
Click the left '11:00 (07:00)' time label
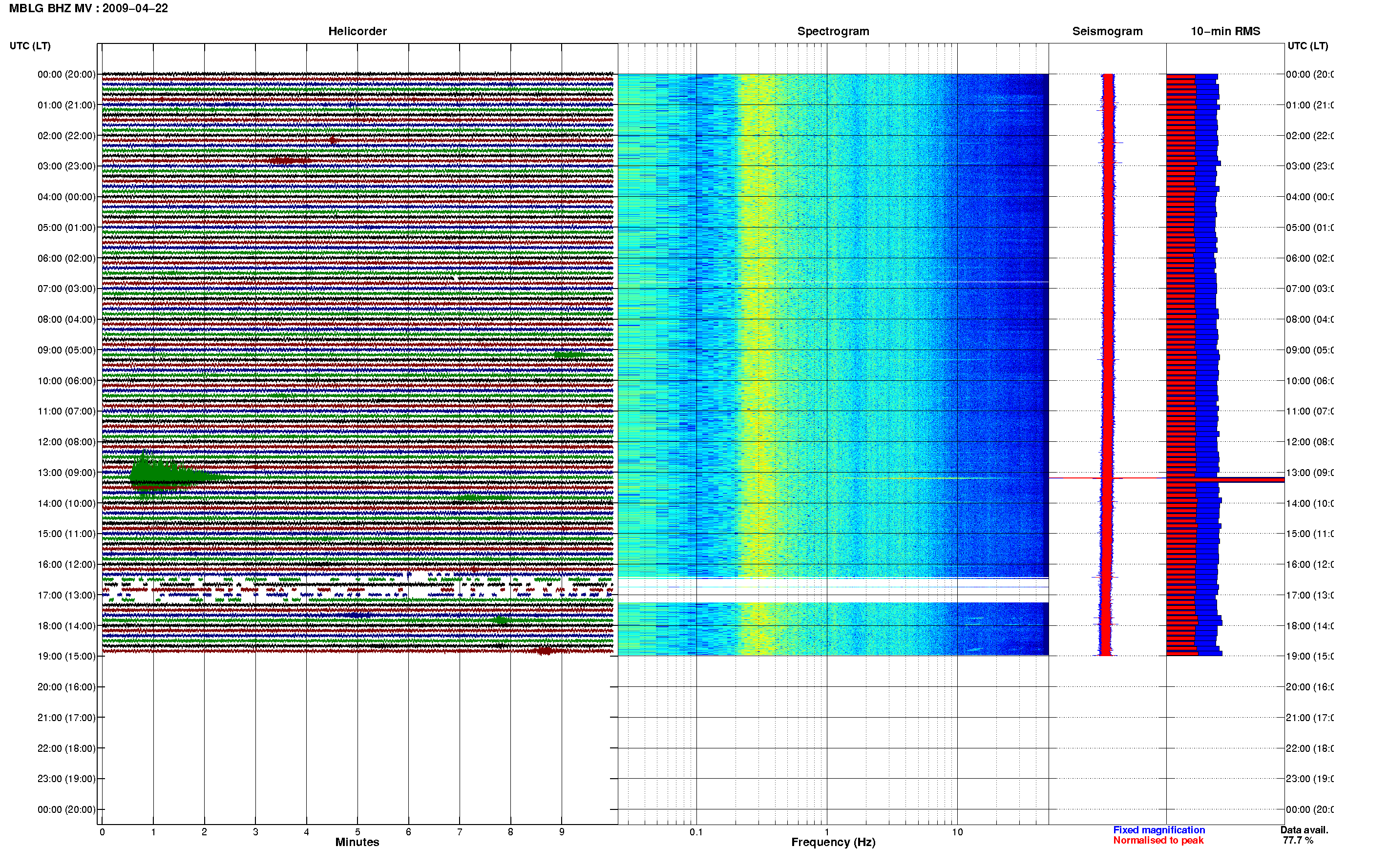pyautogui.click(x=66, y=411)
